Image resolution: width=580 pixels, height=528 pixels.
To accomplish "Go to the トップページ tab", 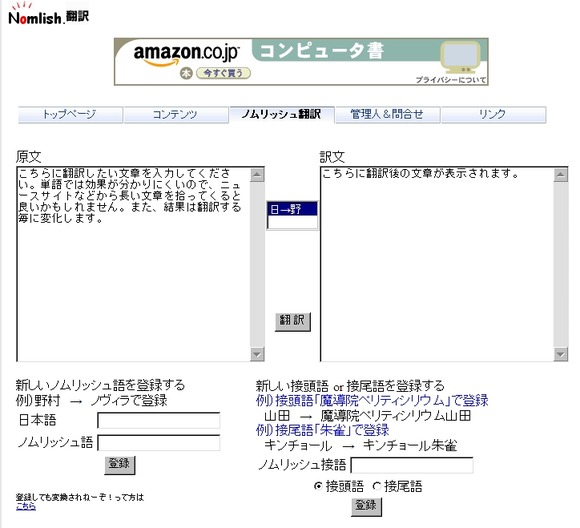I will [70, 114].
